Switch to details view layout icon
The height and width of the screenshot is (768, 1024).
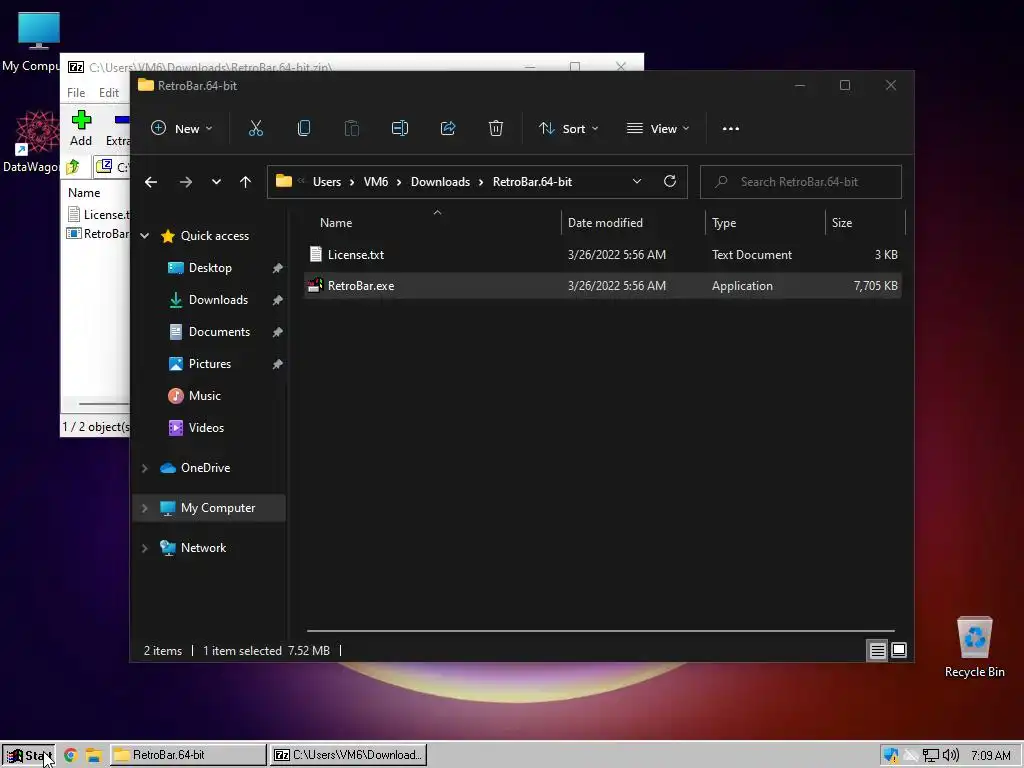(x=877, y=650)
